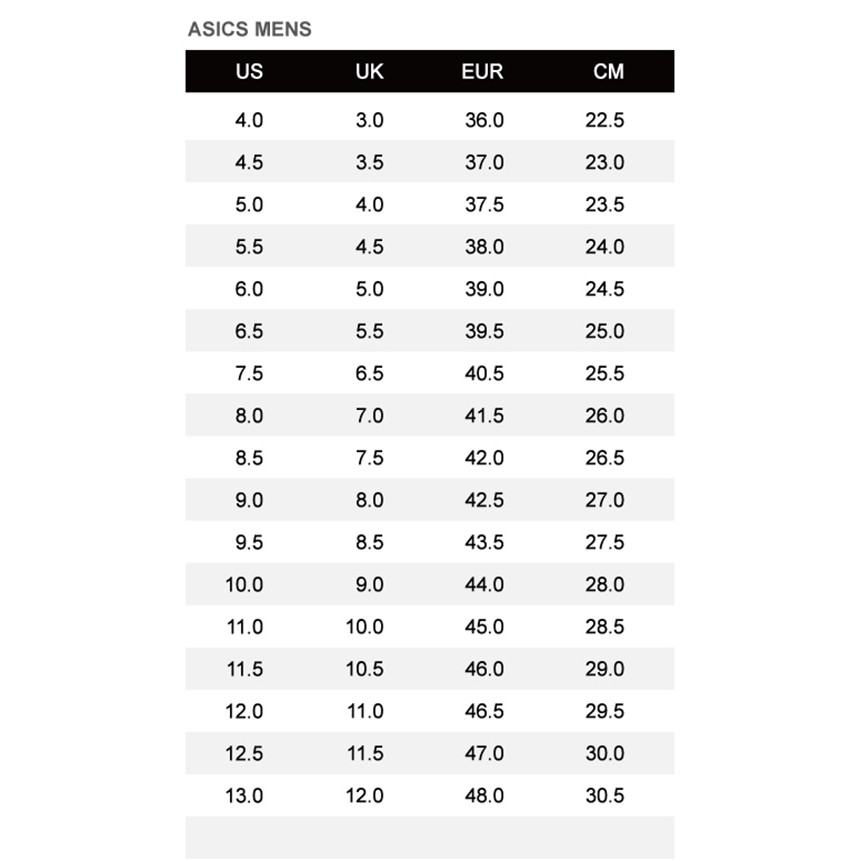Select US size 13.0 in last row
861x861 pixels.
click(244, 796)
